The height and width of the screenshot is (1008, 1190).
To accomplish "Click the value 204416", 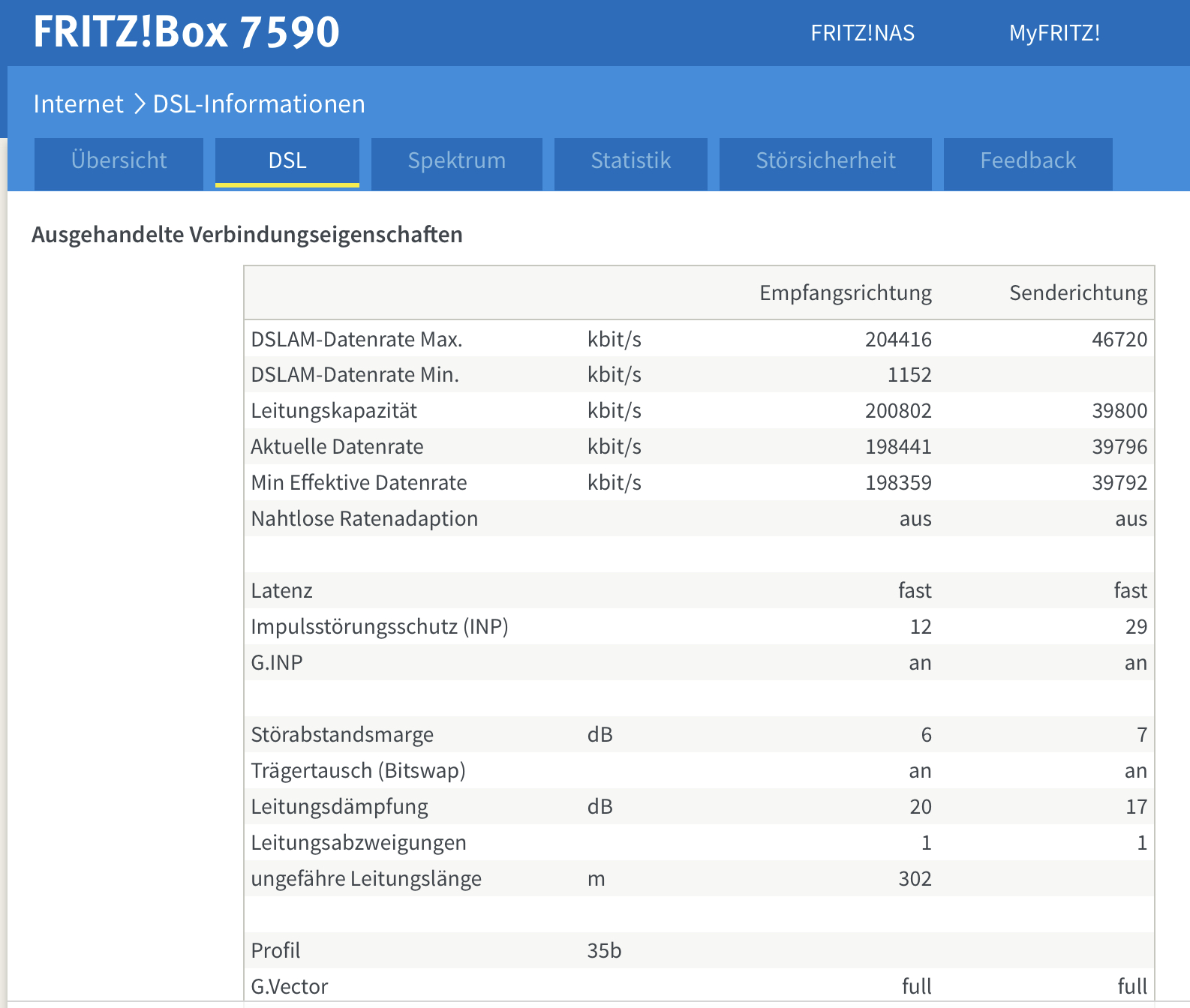I will pos(898,339).
